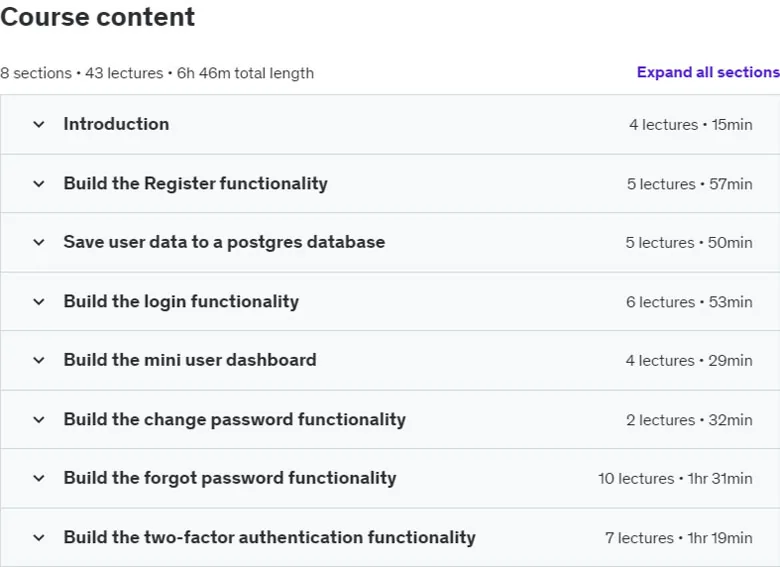
Task: Click Build the login functionality heading
Action: 181,301
